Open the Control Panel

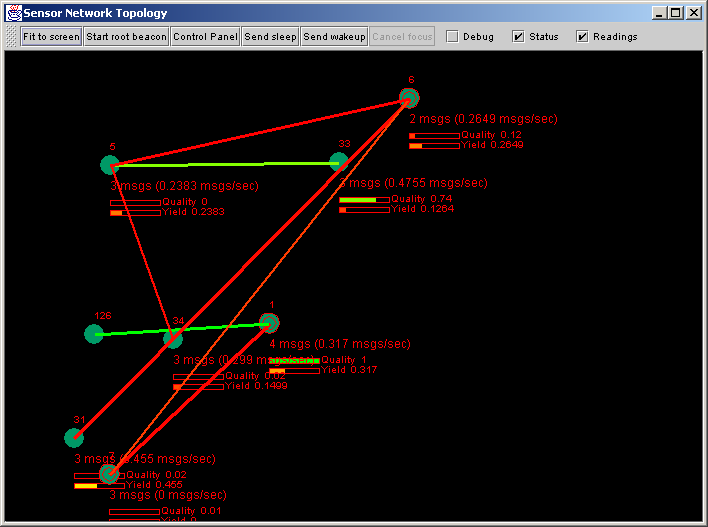coord(205,37)
